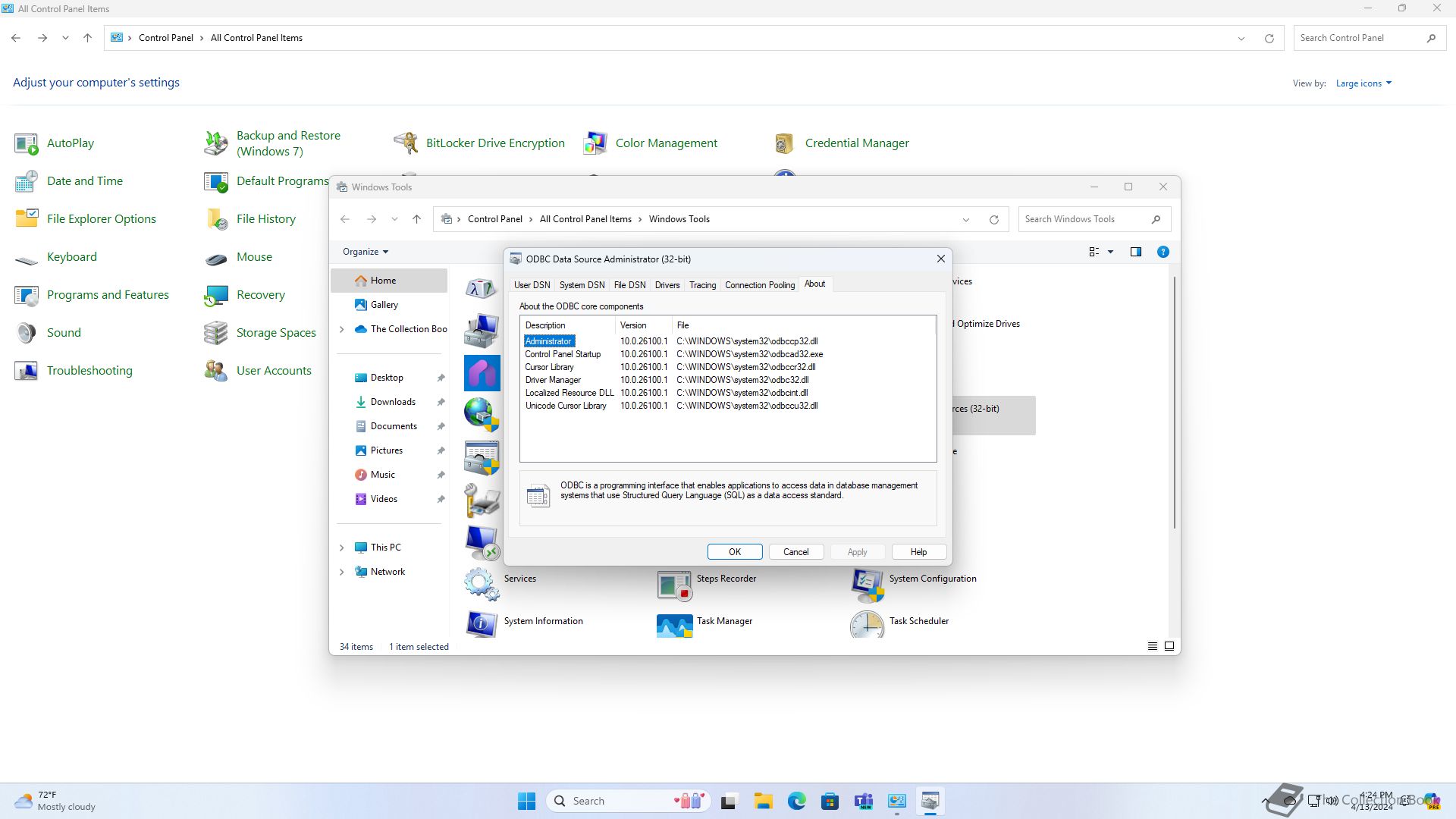The height and width of the screenshot is (819, 1456).
Task: Click Windows Tools vertical scrollbar
Action: (1174, 402)
